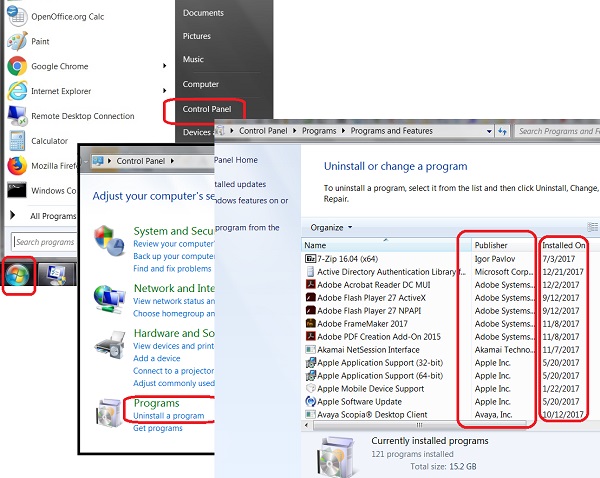600x478 pixels.
Task: Click View network status link
Action: click(173, 301)
